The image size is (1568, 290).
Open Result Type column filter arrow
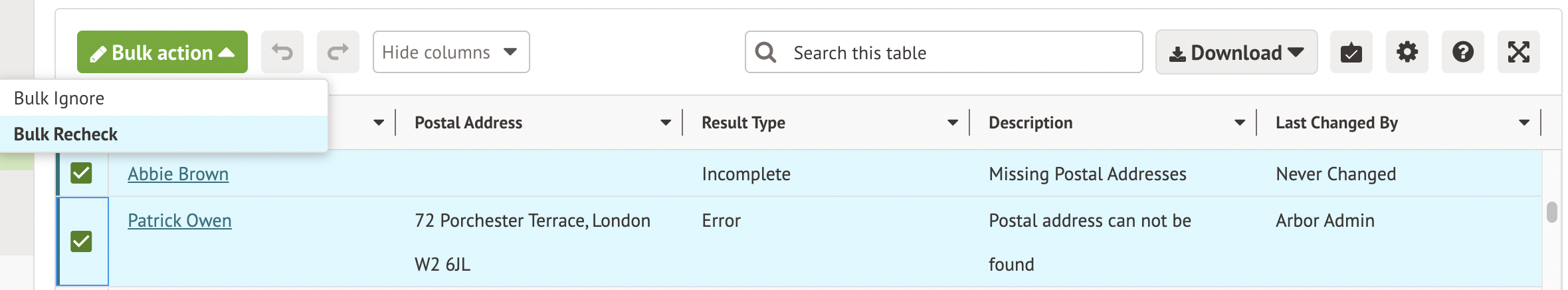tap(953, 122)
